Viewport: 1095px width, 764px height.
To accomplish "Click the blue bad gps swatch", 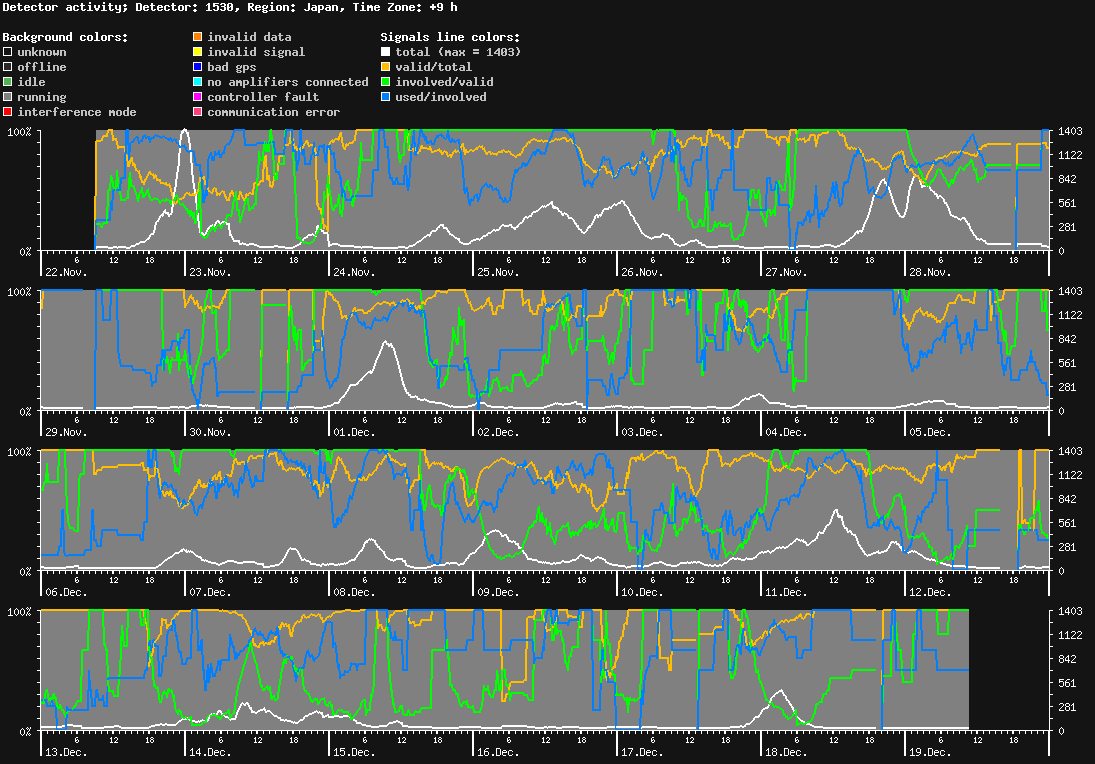I will tap(197, 67).
